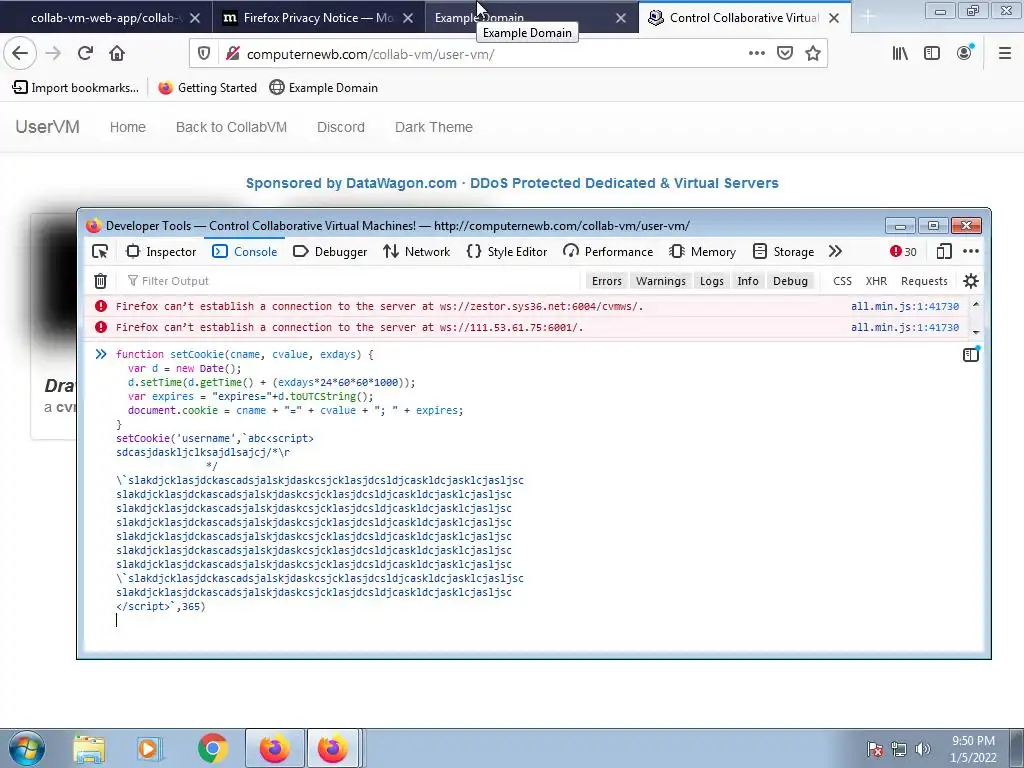The width and height of the screenshot is (1024, 768).
Task: Open the DataWagon sponsor link
Action: [512, 184]
